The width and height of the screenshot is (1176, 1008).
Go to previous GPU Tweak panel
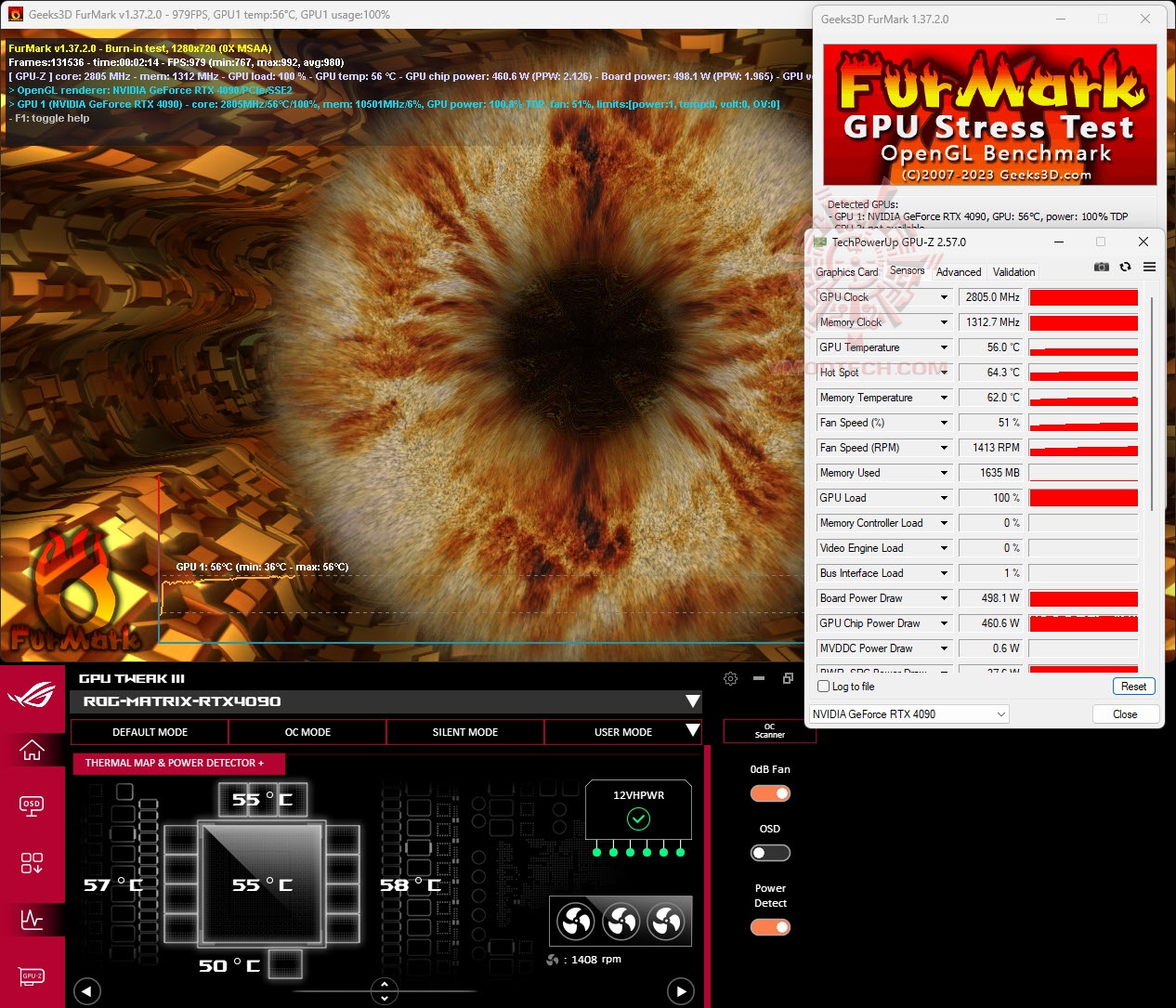[86, 991]
